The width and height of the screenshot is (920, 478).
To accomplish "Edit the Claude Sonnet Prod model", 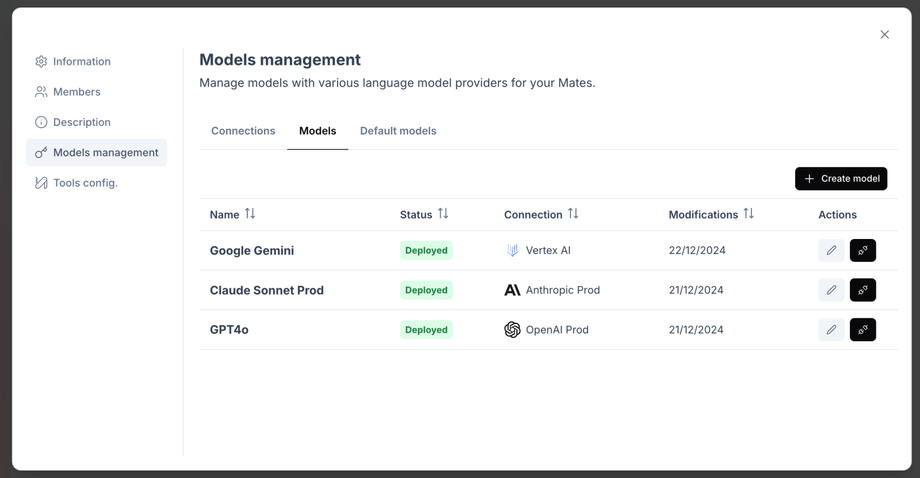I will (831, 290).
